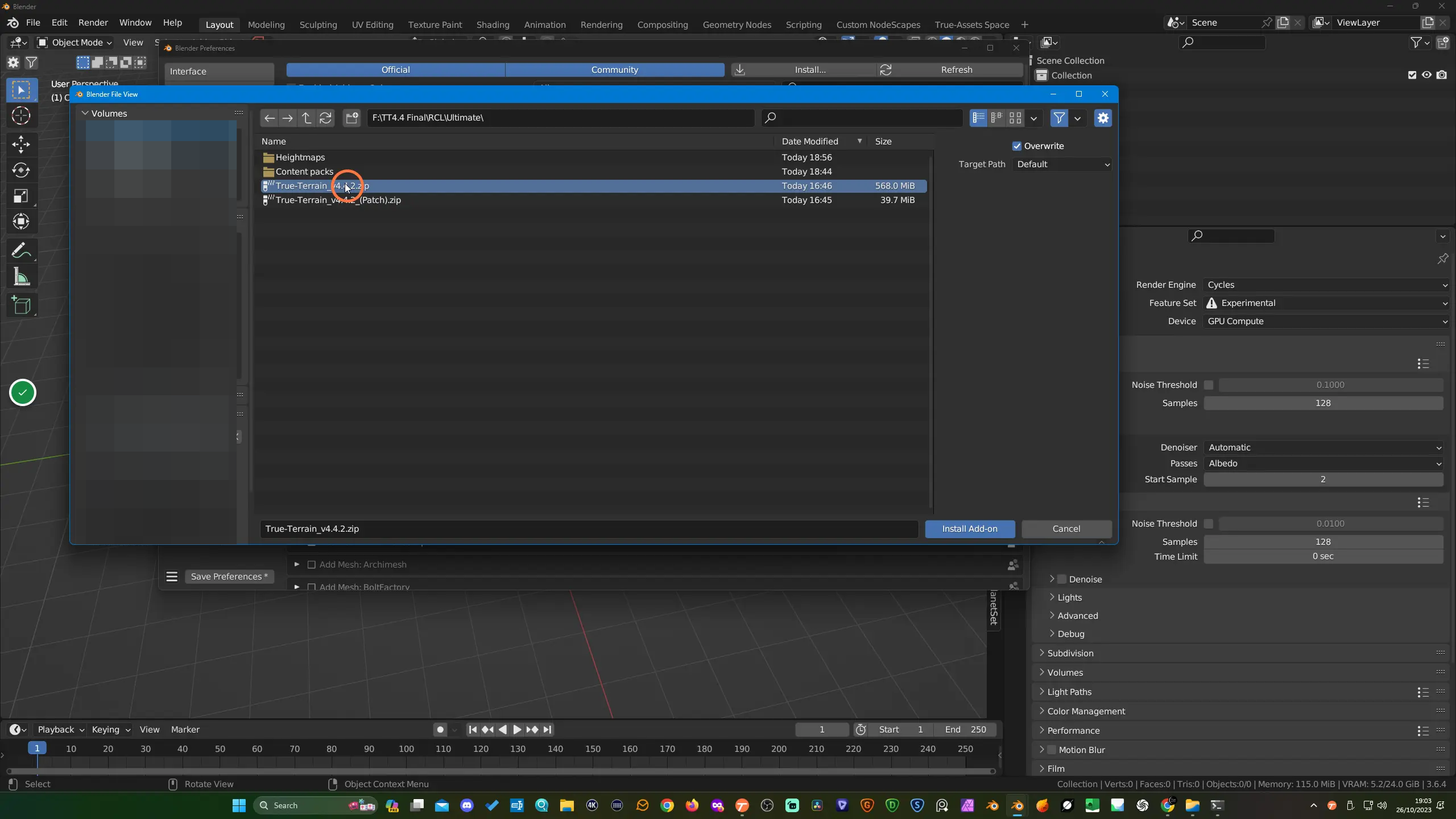Go forward in file browser history
The width and height of the screenshot is (1456, 819).
pos(288,118)
